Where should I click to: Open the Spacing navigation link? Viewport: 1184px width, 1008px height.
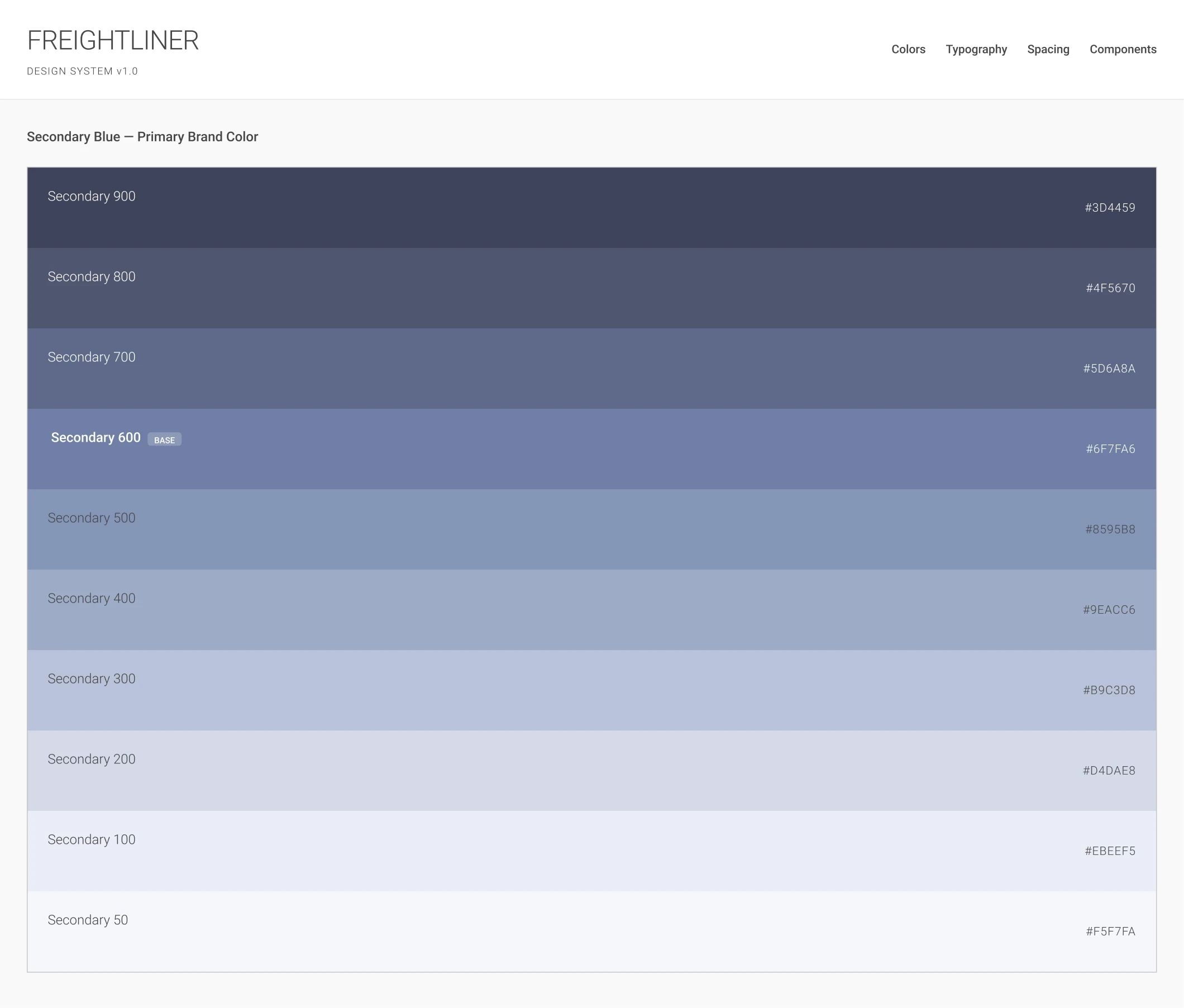click(1048, 49)
